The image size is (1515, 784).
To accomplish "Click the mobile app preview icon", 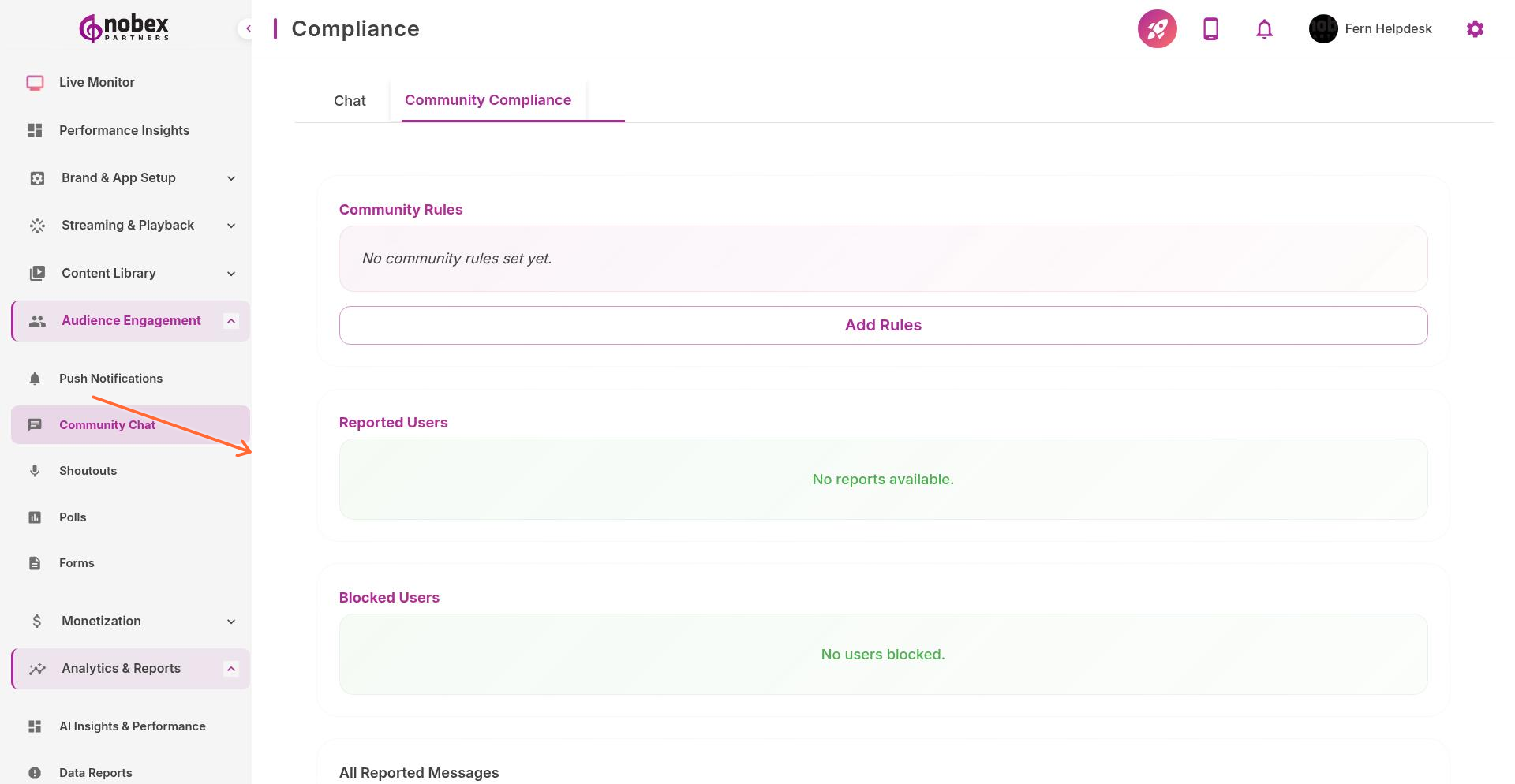I will (x=1210, y=28).
